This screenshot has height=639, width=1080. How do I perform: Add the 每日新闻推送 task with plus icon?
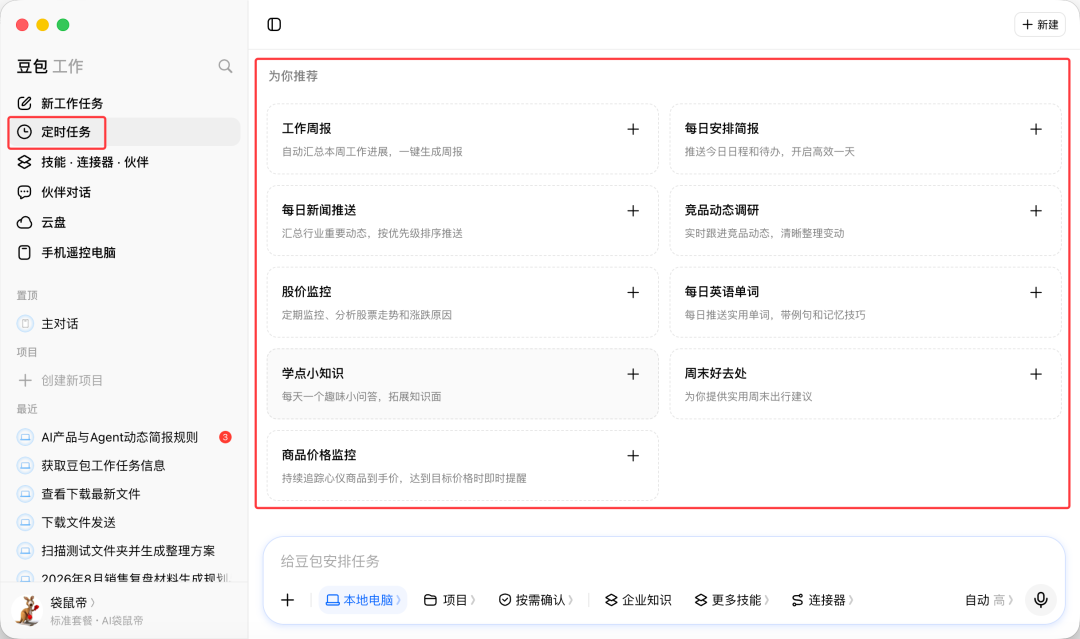[633, 211]
